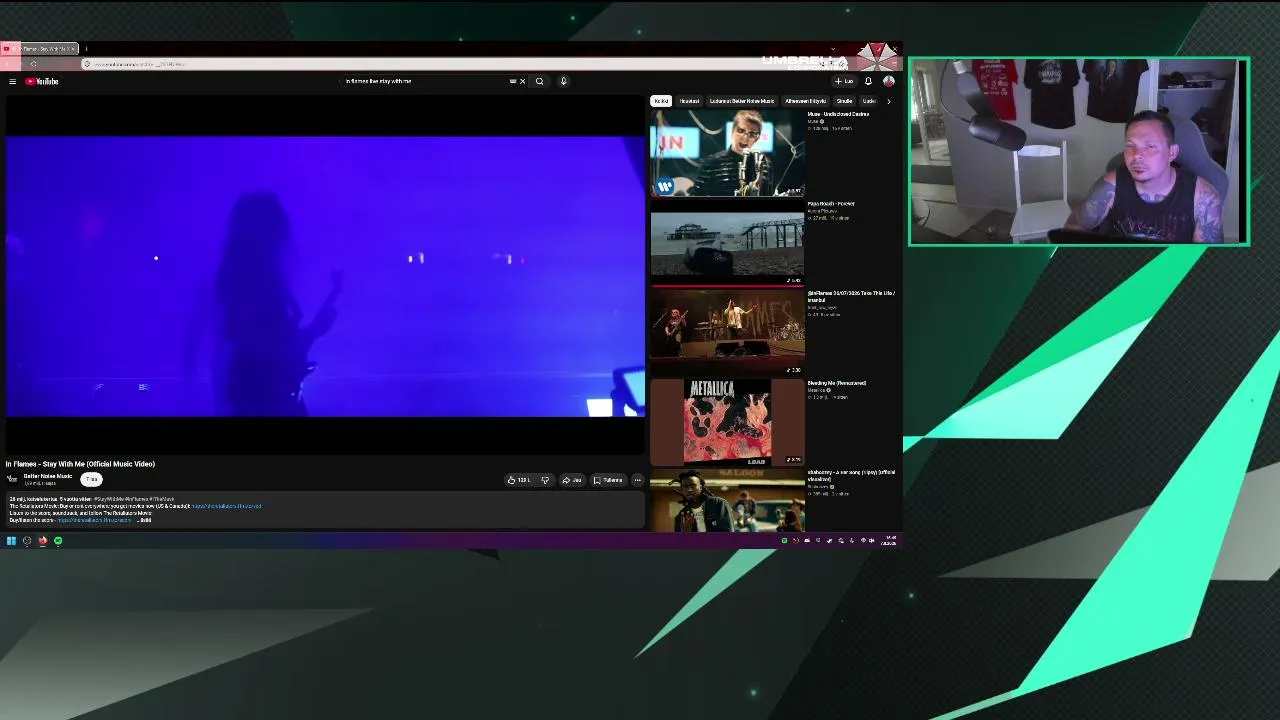Clear the search text with the X icon
The height and width of the screenshot is (720, 1280).
coord(522,81)
